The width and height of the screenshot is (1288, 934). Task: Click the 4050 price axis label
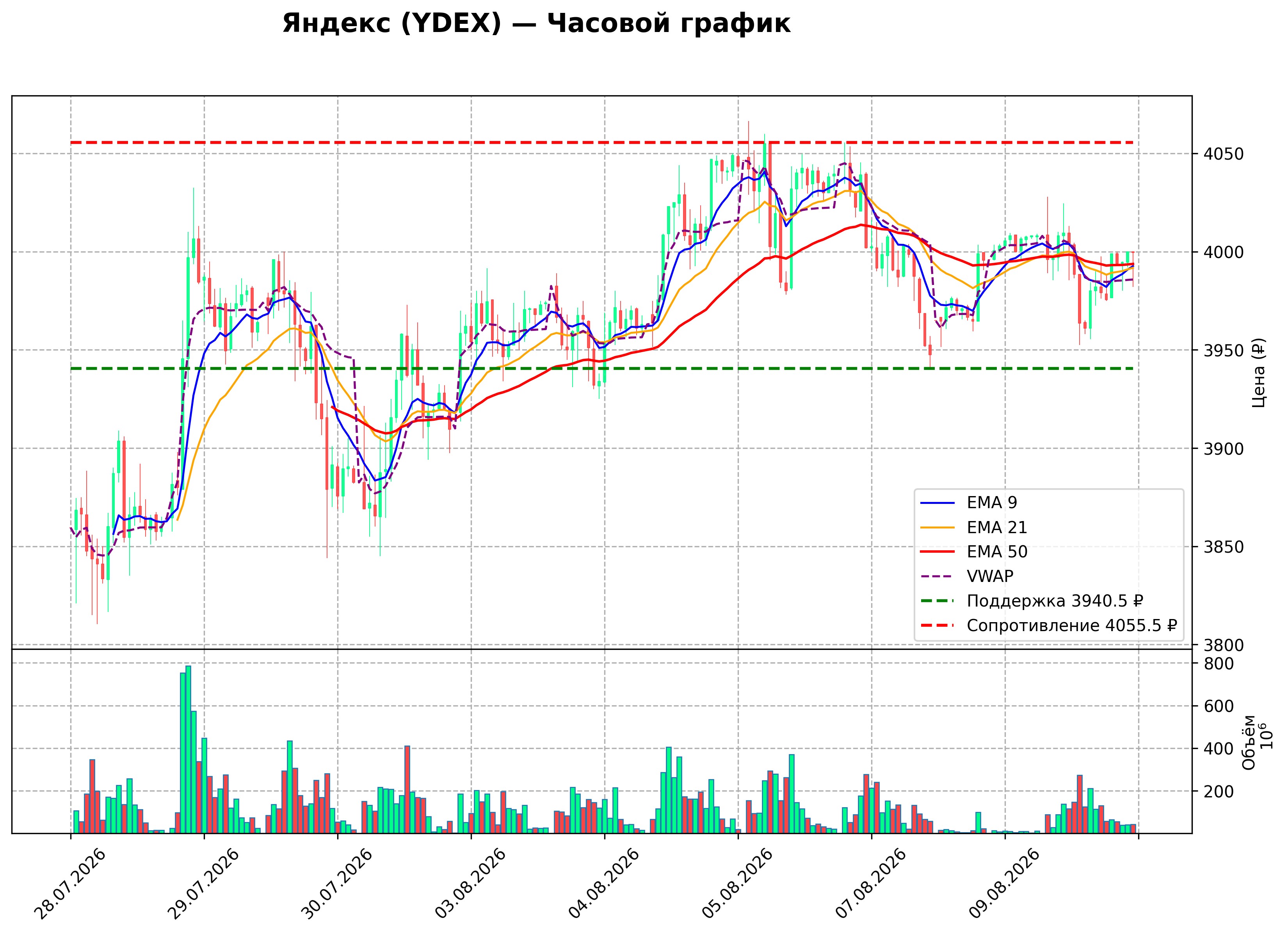[x=1224, y=154]
